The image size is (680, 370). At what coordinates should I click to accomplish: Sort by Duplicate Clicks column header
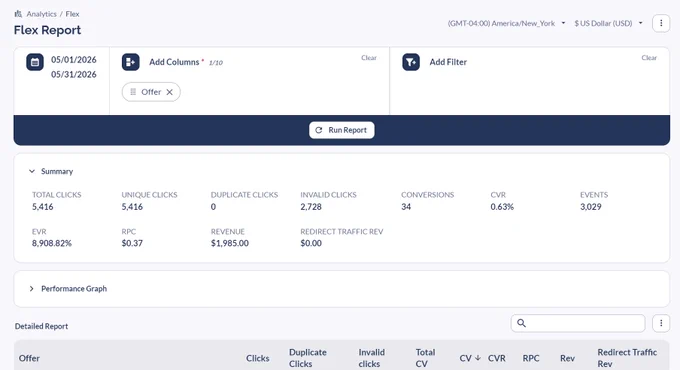point(308,358)
